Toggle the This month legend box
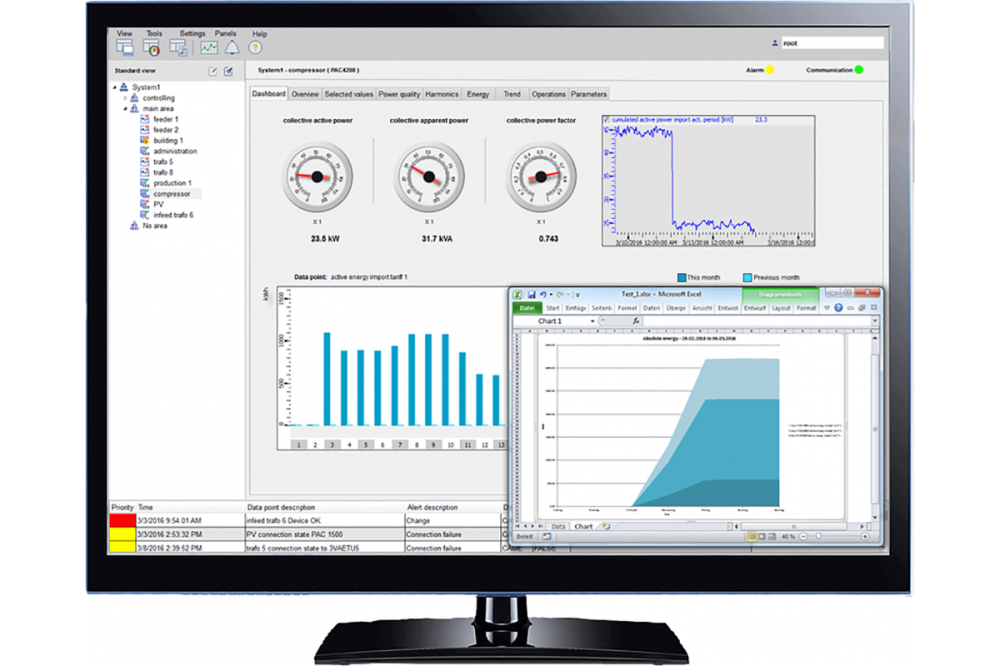The width and height of the screenshot is (1000, 666). (x=682, y=277)
